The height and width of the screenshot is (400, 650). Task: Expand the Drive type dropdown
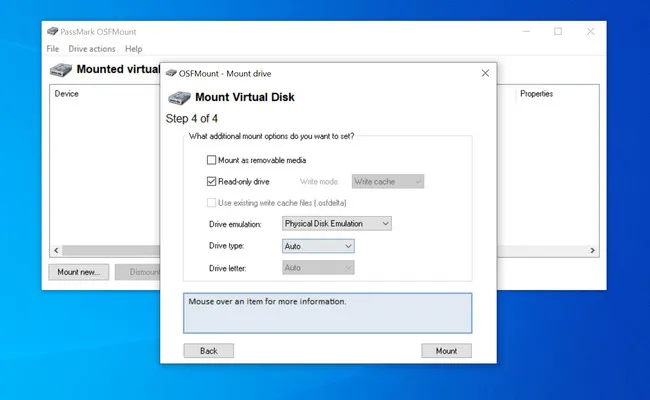318,246
